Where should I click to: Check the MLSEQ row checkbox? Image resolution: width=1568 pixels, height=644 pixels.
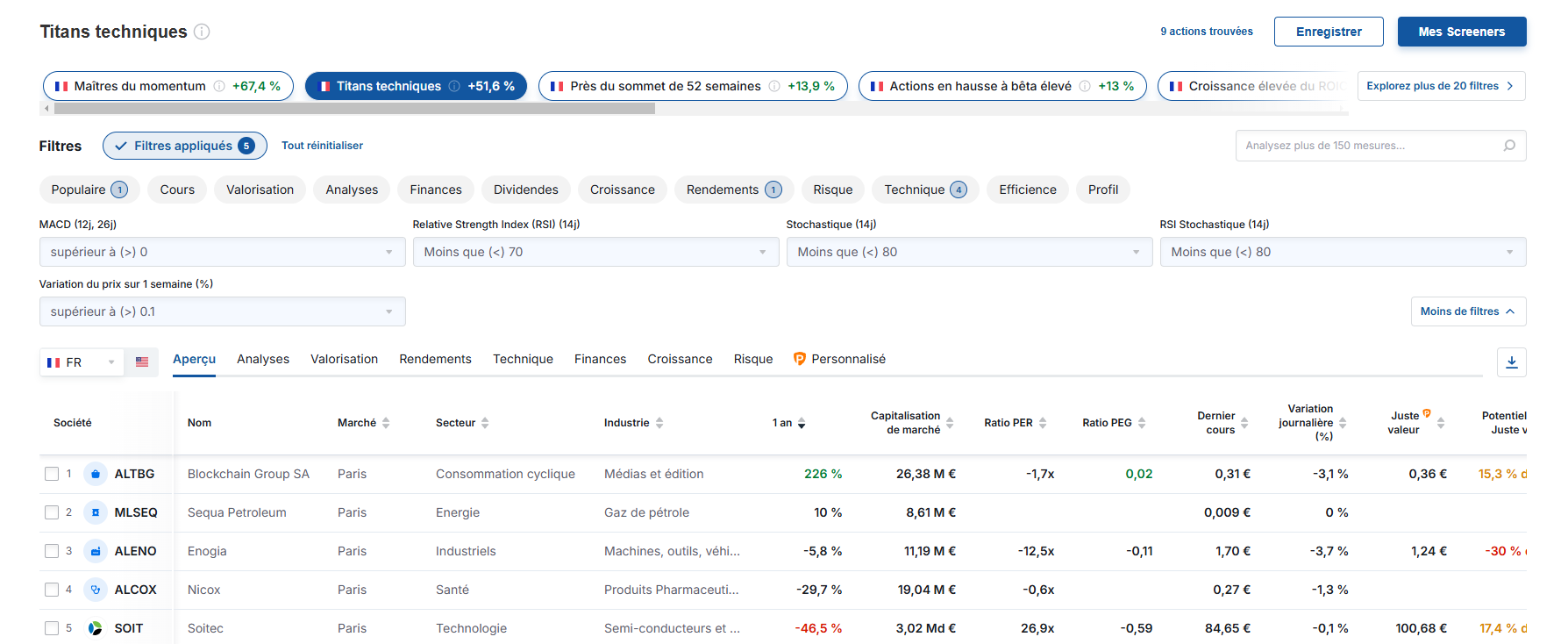(x=52, y=512)
